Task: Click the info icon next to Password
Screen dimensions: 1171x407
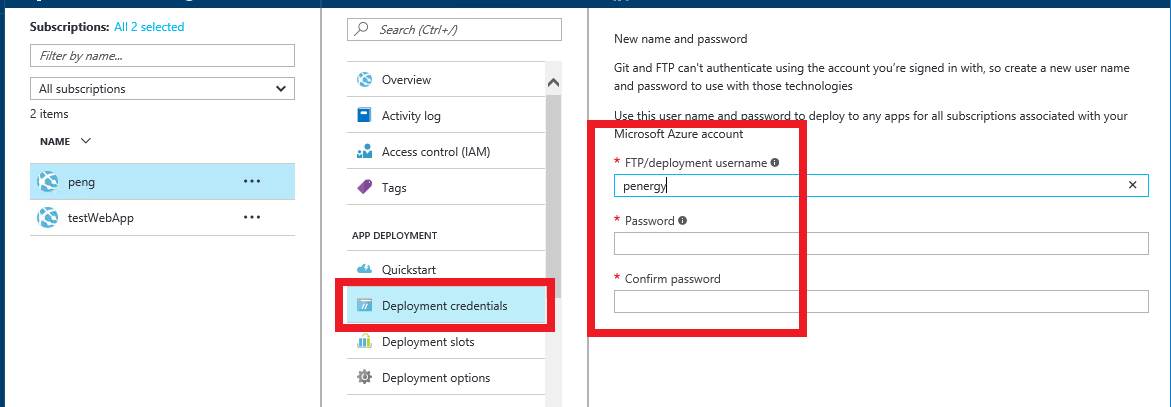Action: [683, 220]
